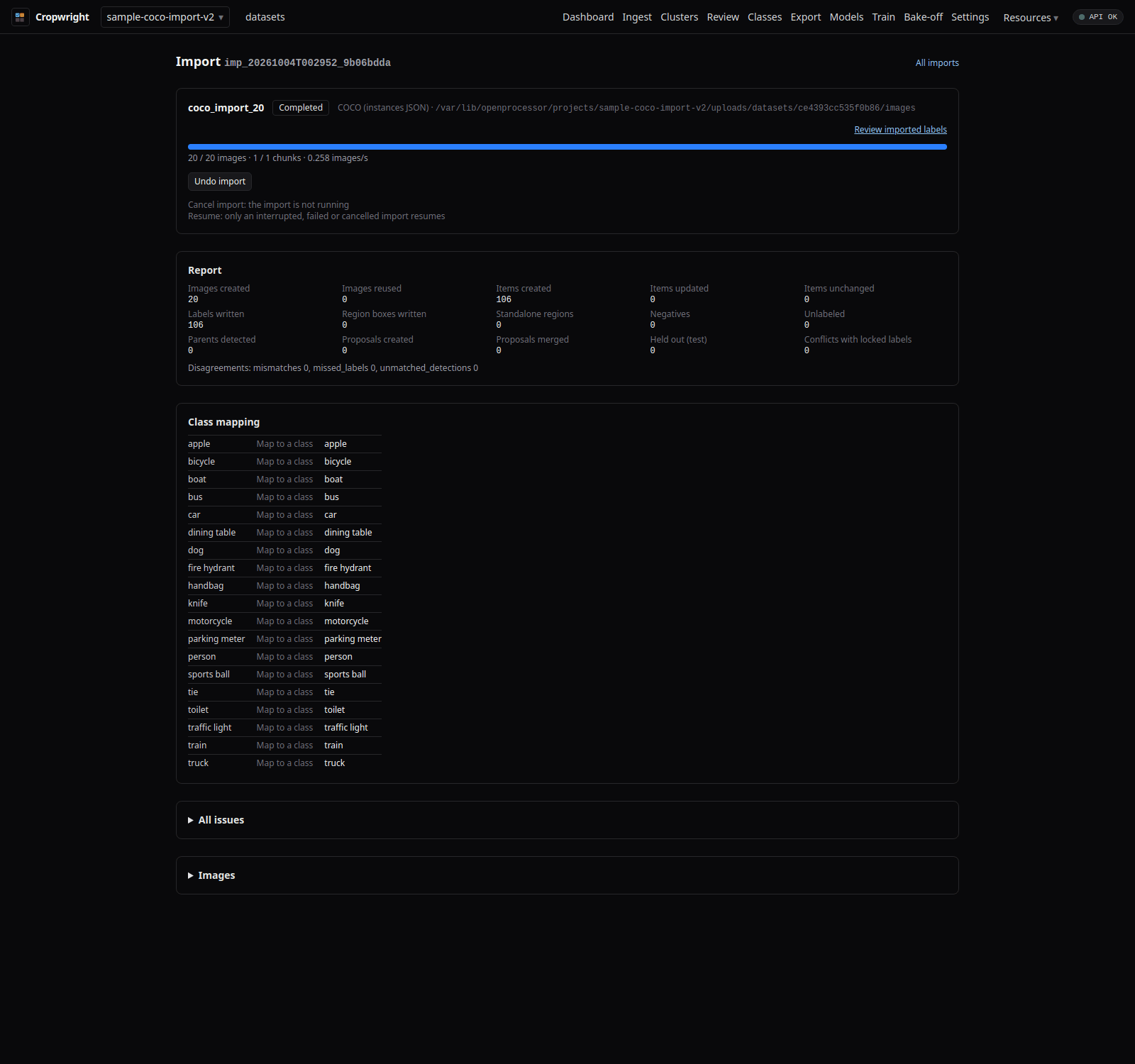This screenshot has width=1135, height=1064.
Task: Follow the Review imported labels link
Action: pos(900,130)
